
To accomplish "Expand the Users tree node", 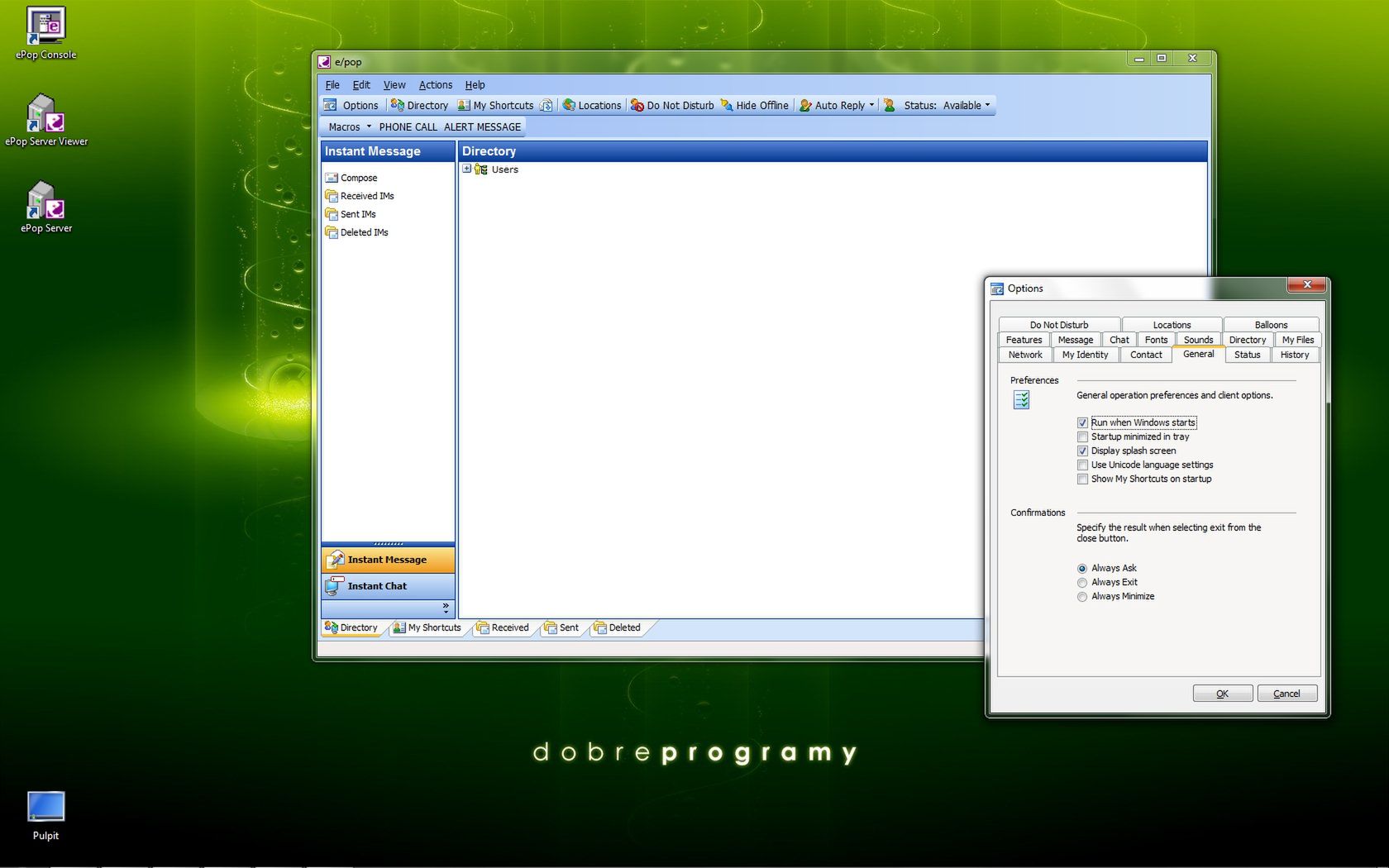I will click(467, 169).
